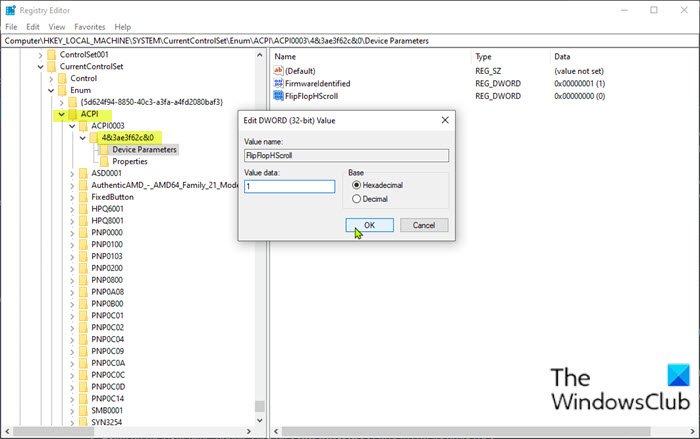Open the File menu
The width and height of the screenshot is (700, 439).
tap(11, 27)
